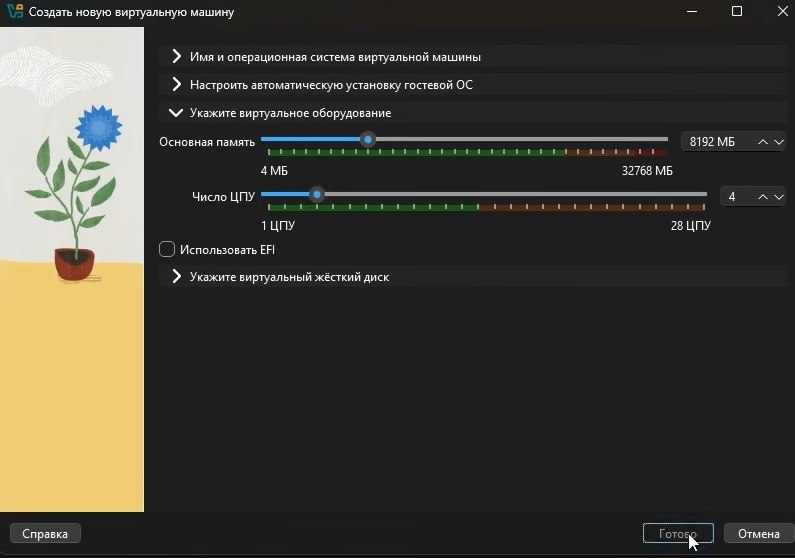
Task: Expand the virtual hard disk section
Action: click(x=473, y=277)
